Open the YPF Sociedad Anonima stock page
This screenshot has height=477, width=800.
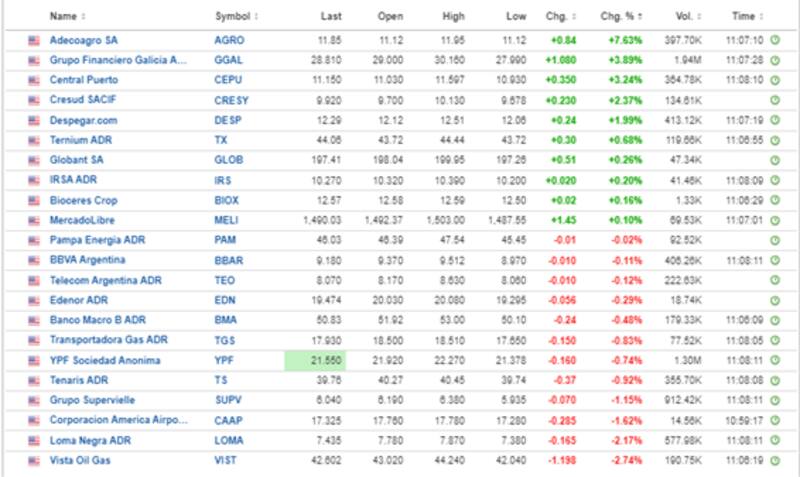point(104,360)
